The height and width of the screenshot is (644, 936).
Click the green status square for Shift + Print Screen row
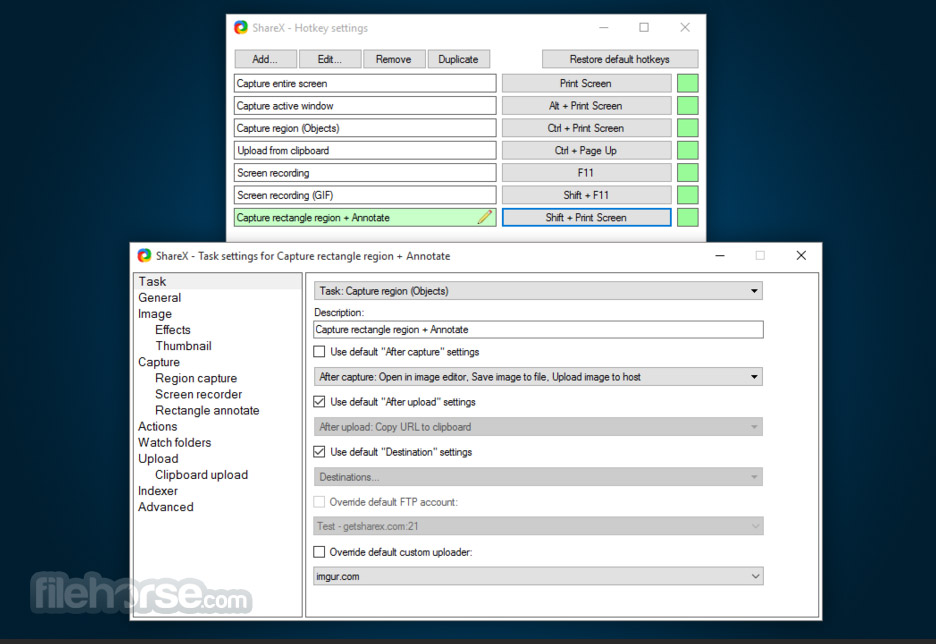click(688, 218)
